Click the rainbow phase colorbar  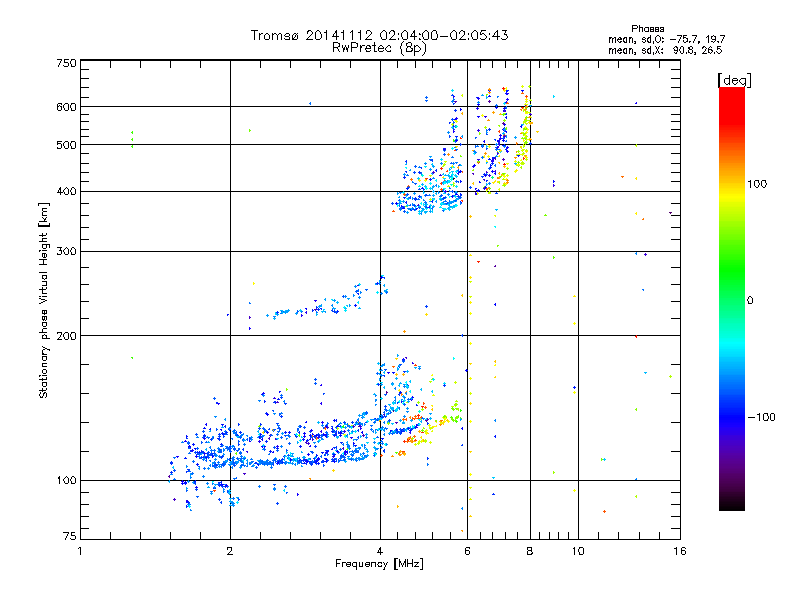[732, 298]
